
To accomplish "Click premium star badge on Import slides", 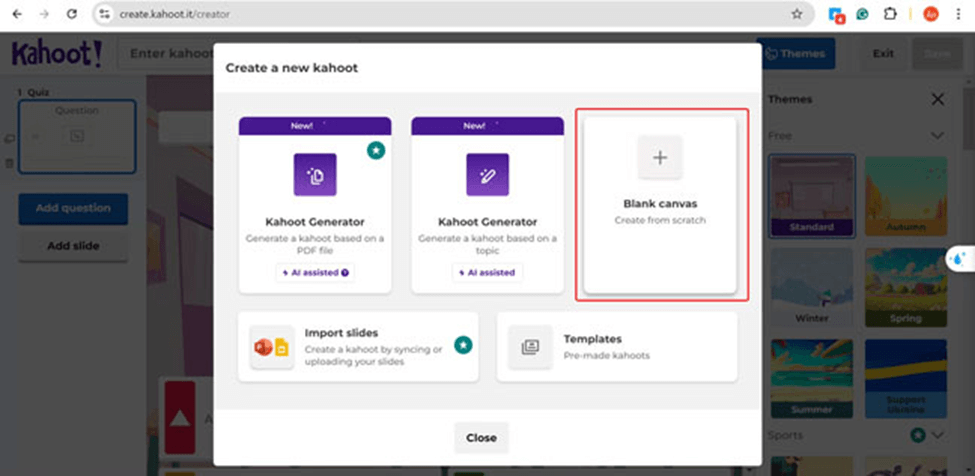I will click(x=463, y=345).
